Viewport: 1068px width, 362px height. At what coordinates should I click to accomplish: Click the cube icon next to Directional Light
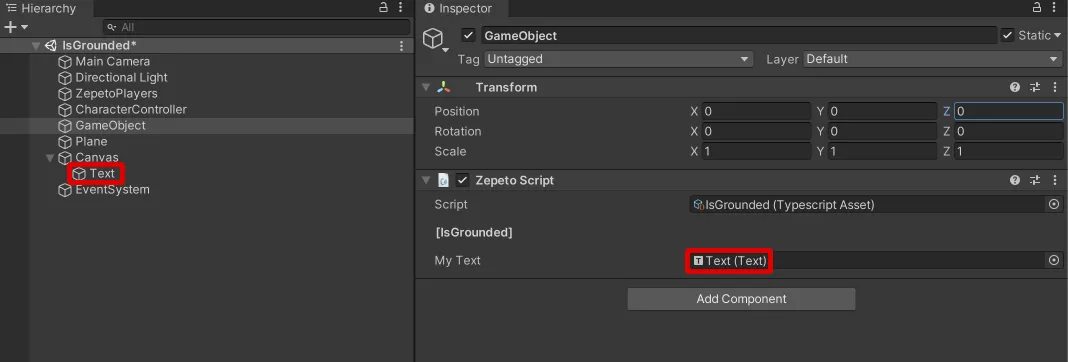pos(65,78)
